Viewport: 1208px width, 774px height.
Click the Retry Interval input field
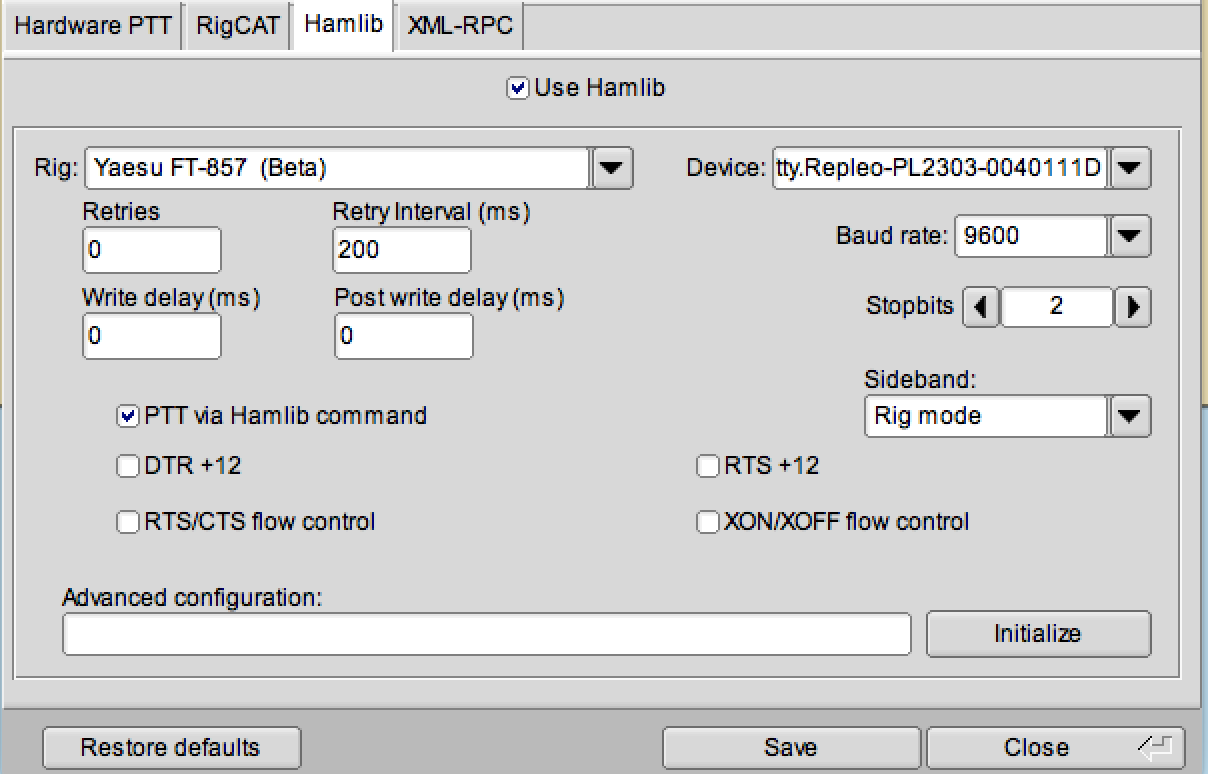(402, 249)
